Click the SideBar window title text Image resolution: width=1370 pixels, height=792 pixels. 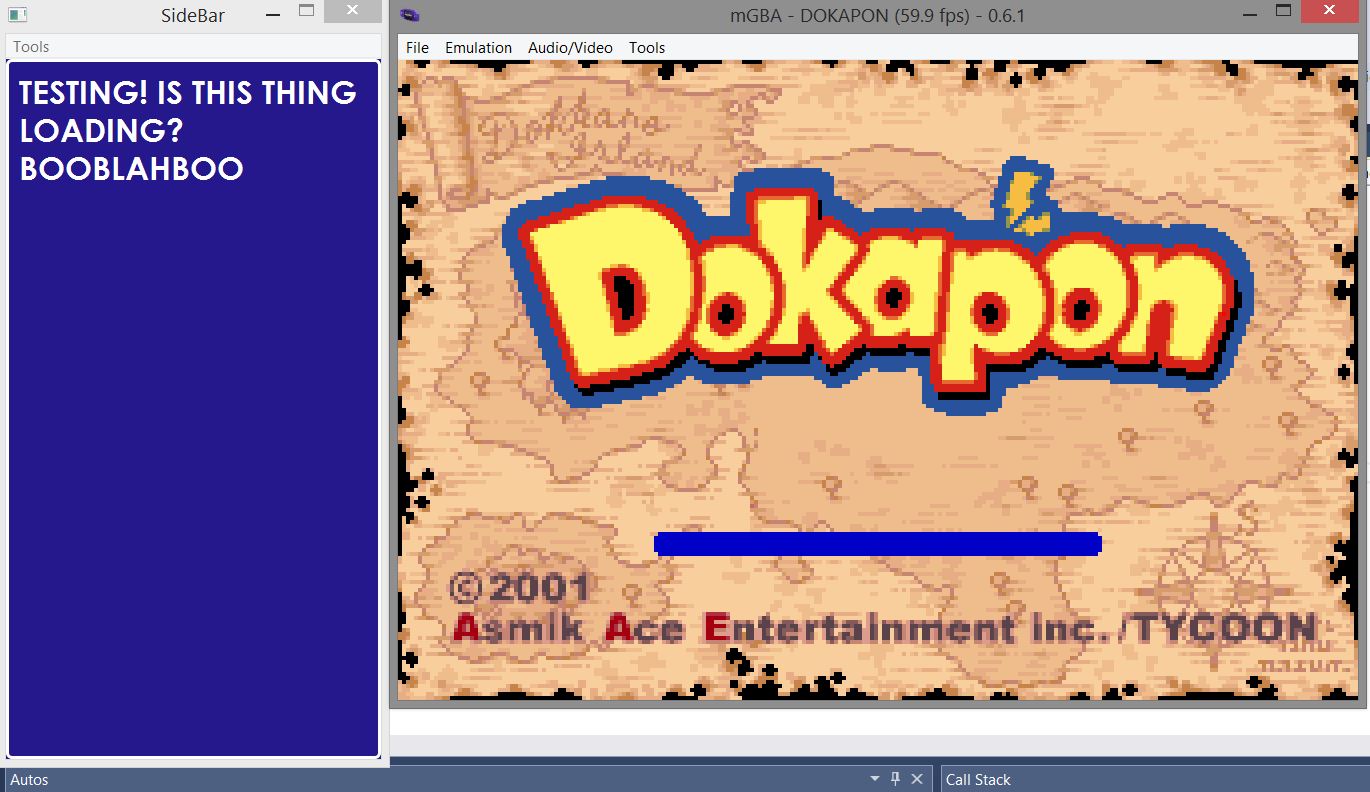[x=193, y=15]
